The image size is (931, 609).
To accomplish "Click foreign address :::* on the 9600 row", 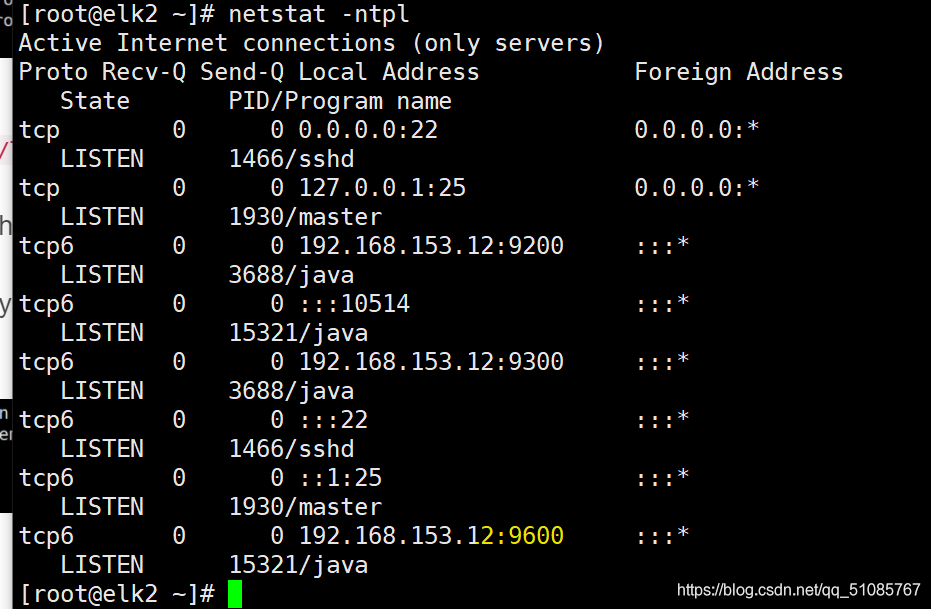I will (662, 535).
